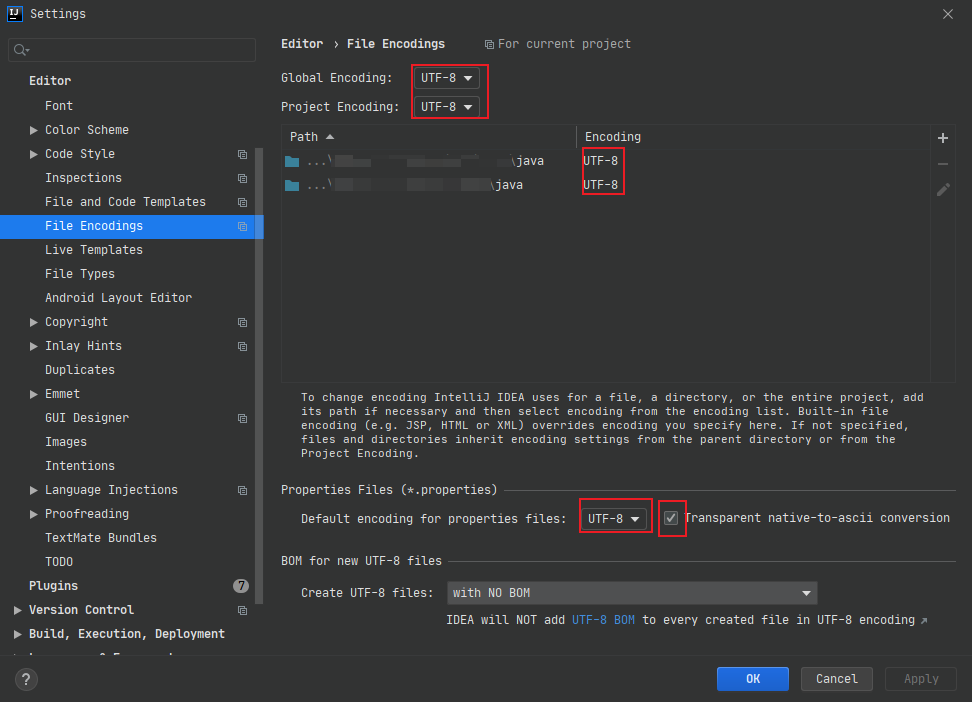Click the settings search field
This screenshot has width=972, height=702.
click(132, 50)
